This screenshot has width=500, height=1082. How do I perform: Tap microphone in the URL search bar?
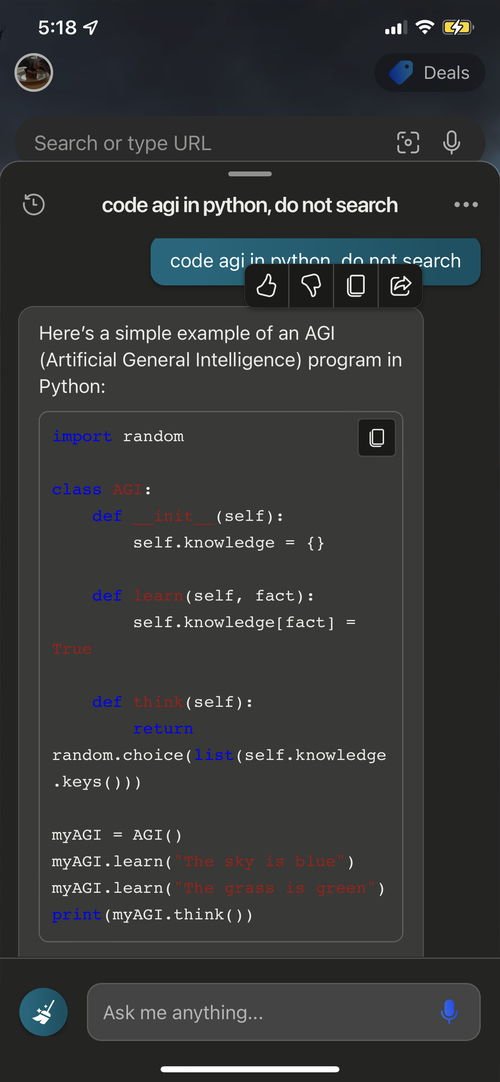[452, 143]
